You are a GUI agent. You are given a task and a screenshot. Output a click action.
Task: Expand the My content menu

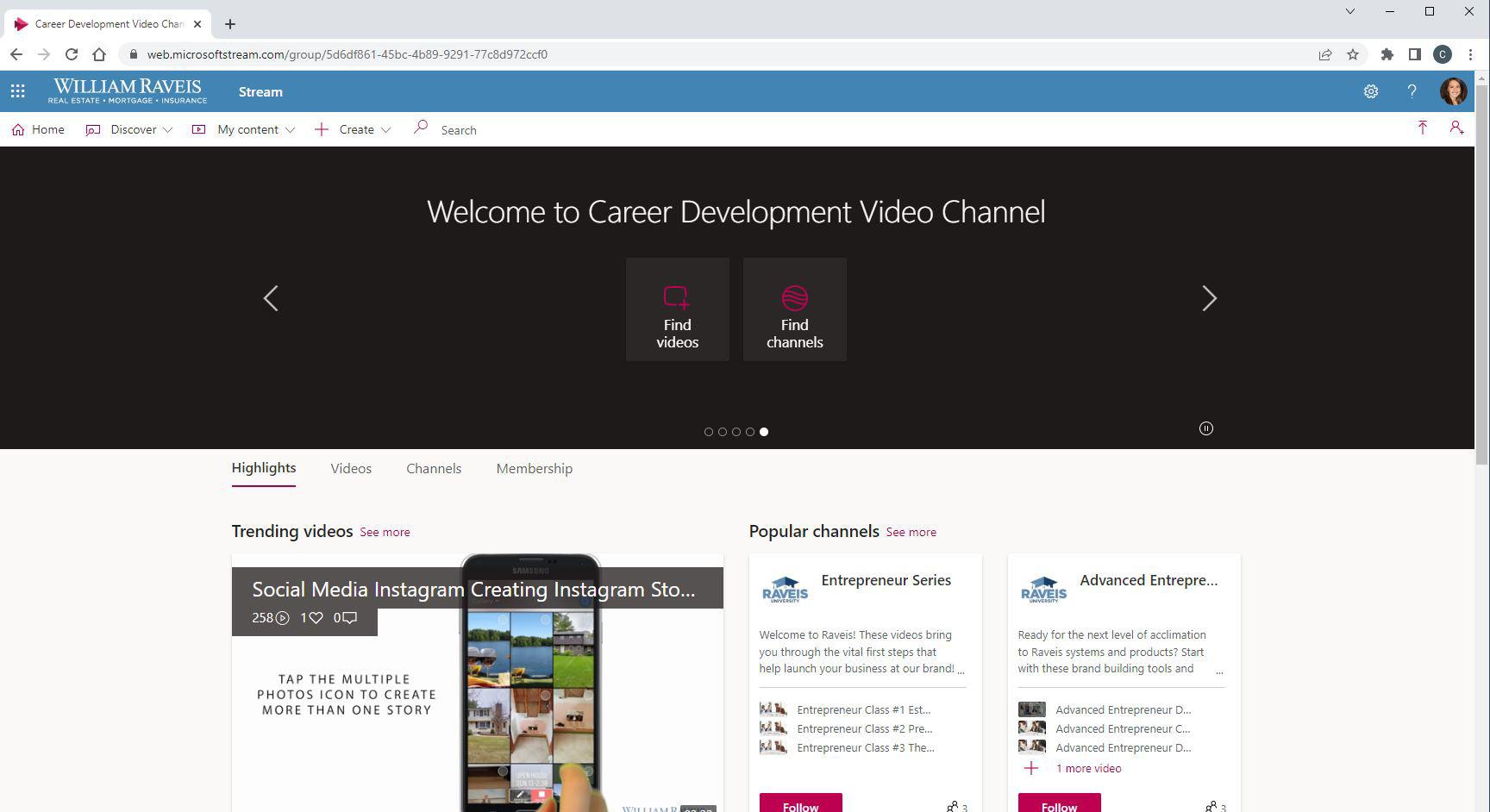(244, 129)
